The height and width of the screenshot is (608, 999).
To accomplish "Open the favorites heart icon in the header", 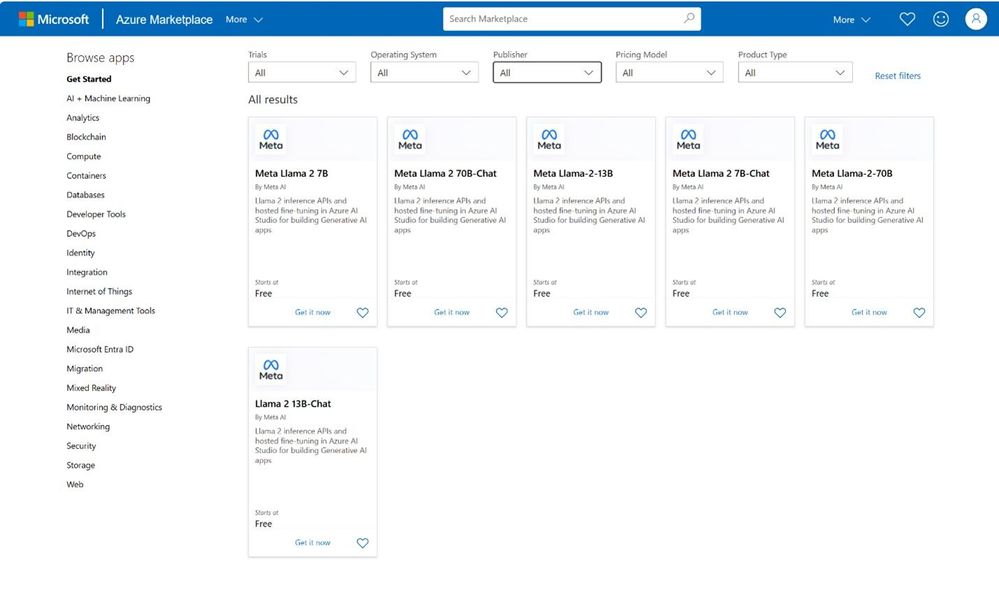I will pos(907,19).
